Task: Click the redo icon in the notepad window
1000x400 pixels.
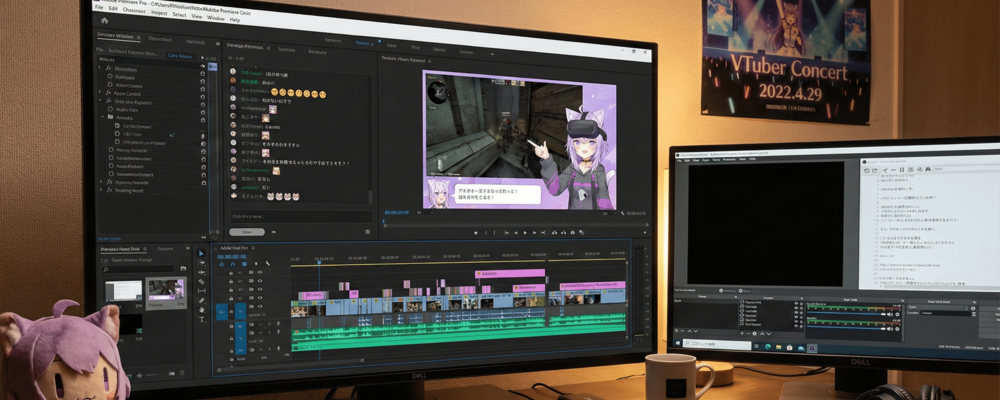Action: (x=875, y=170)
